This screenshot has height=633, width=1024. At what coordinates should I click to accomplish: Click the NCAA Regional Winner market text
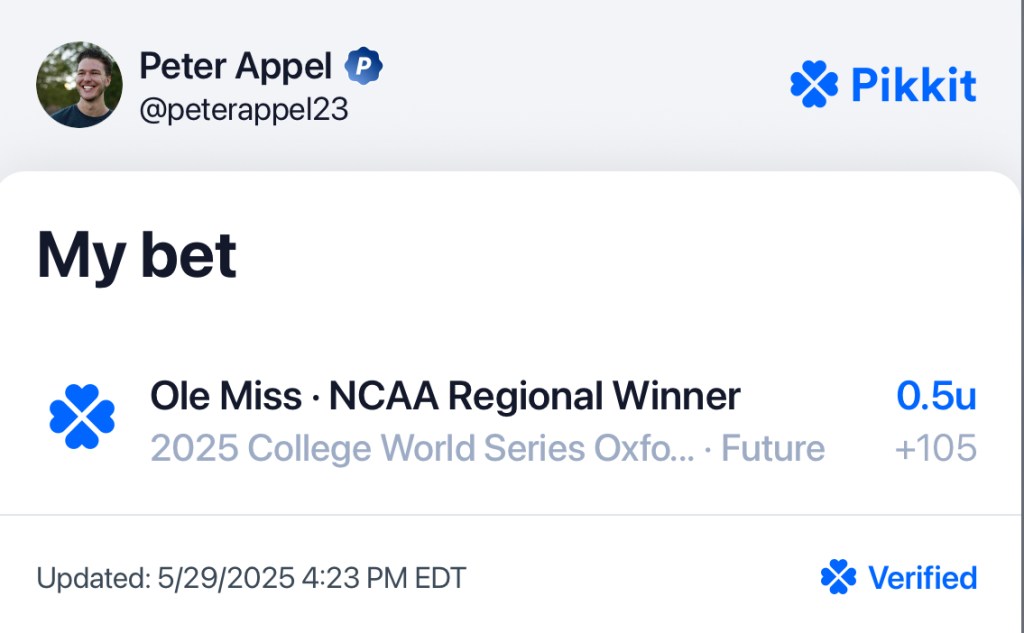[534, 396]
